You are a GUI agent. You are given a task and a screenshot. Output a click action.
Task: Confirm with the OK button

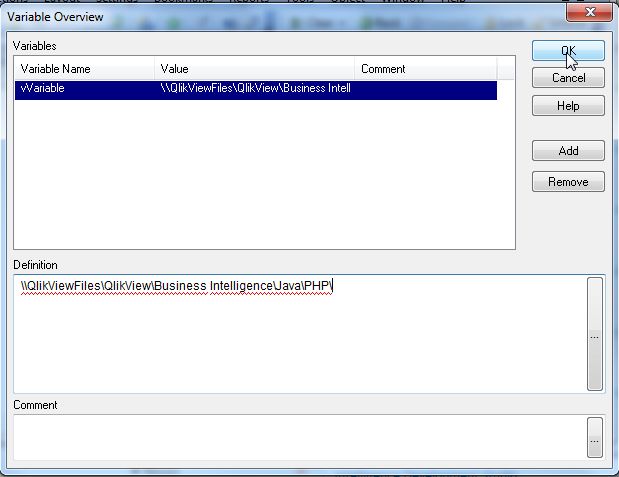click(568, 51)
